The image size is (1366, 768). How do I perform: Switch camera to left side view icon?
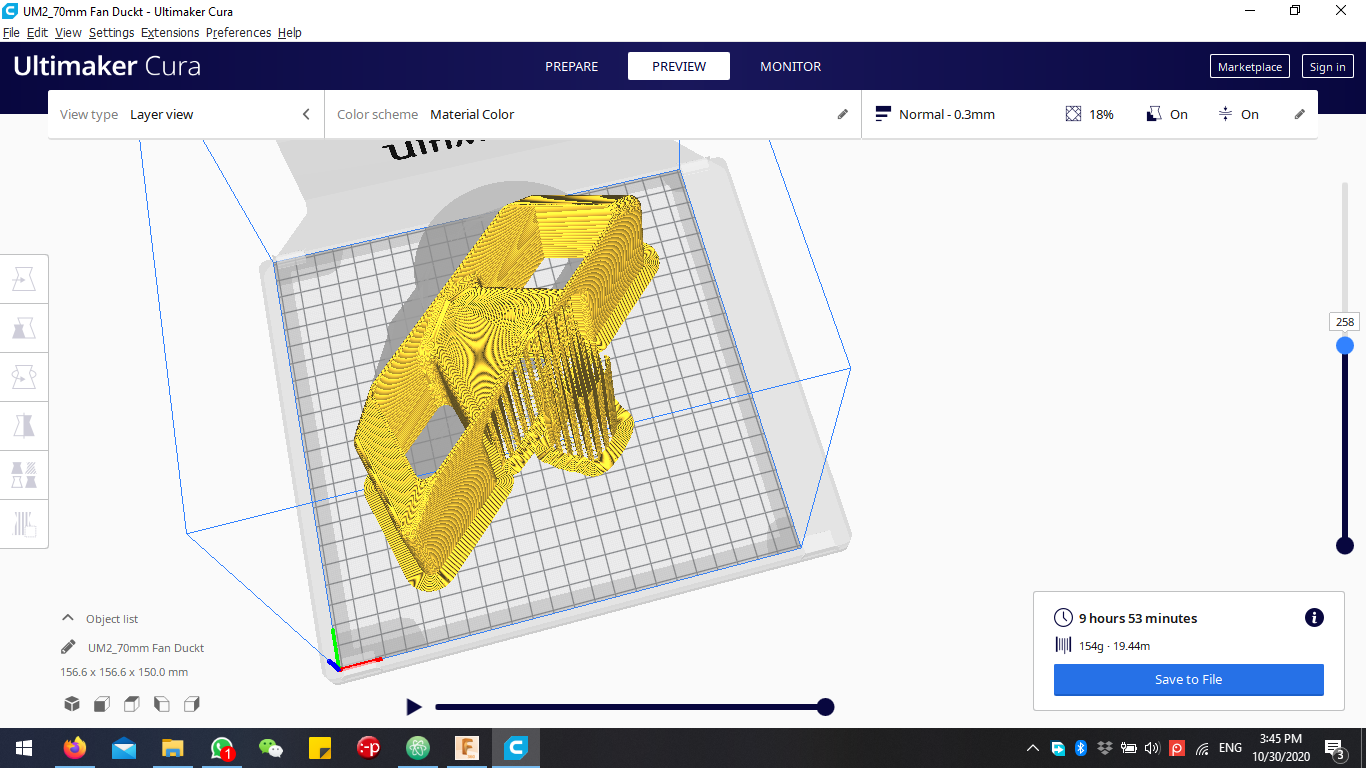click(x=162, y=704)
